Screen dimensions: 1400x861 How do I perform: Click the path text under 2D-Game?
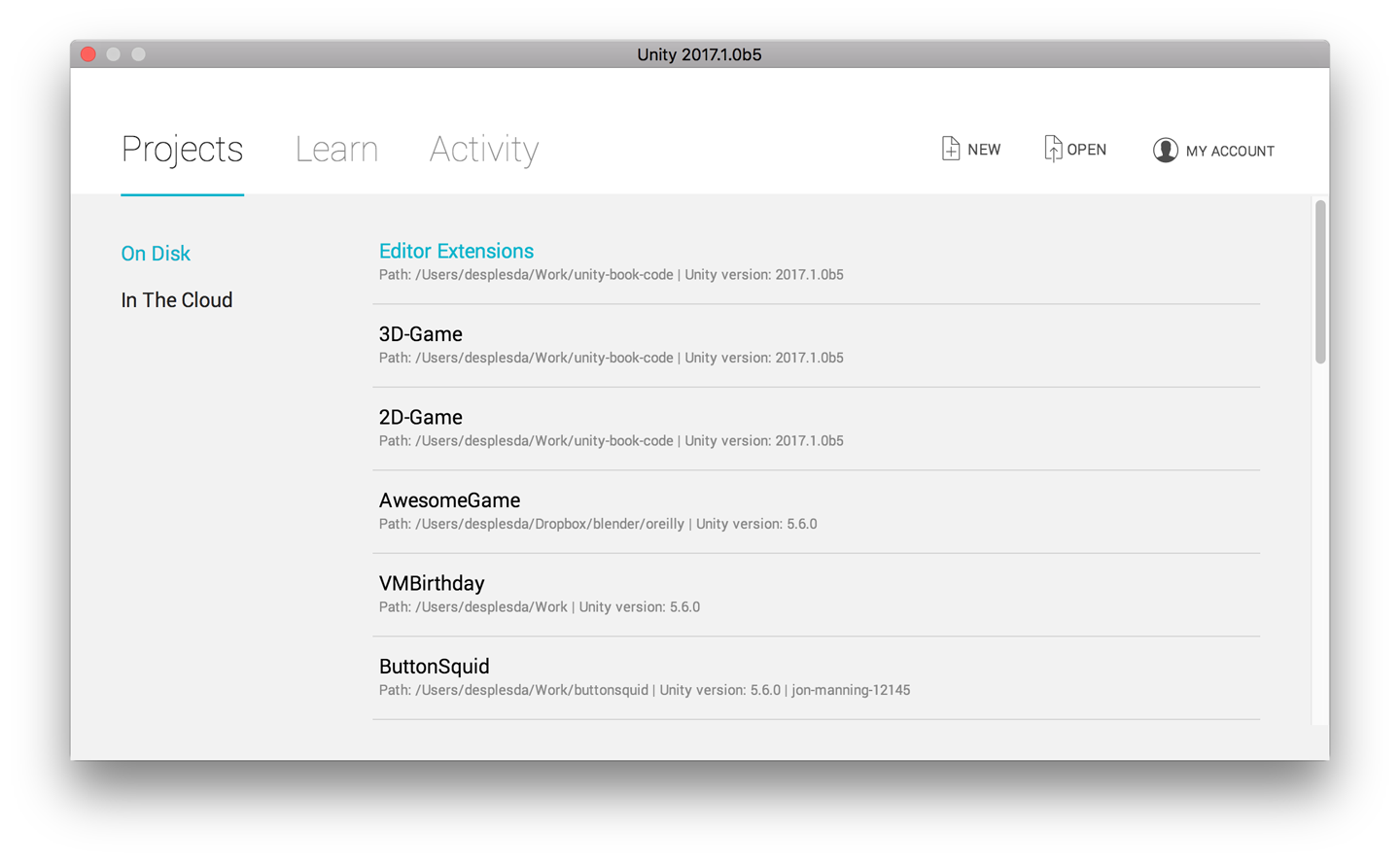tap(611, 441)
